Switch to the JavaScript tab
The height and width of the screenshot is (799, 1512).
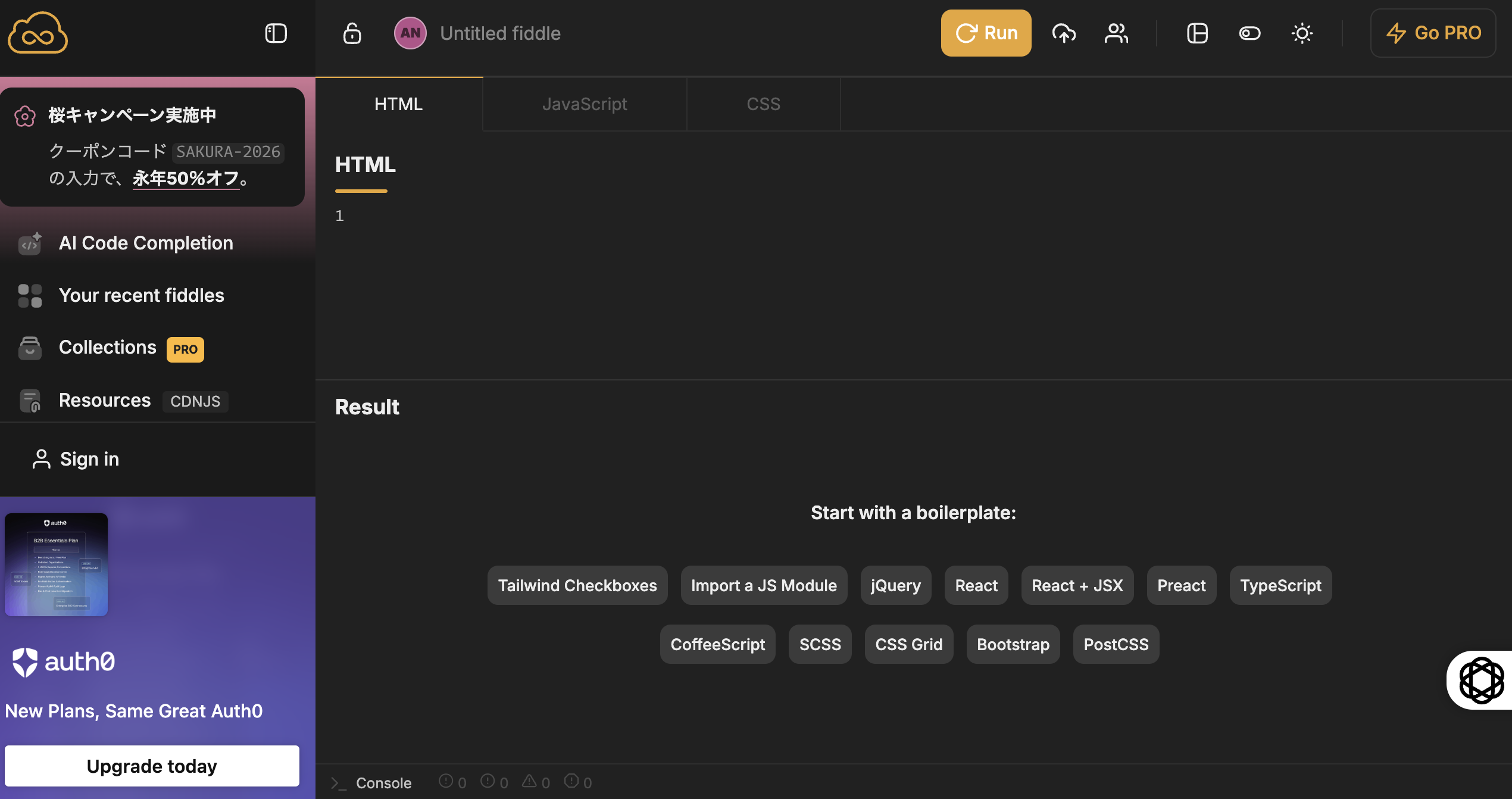pyautogui.click(x=584, y=104)
